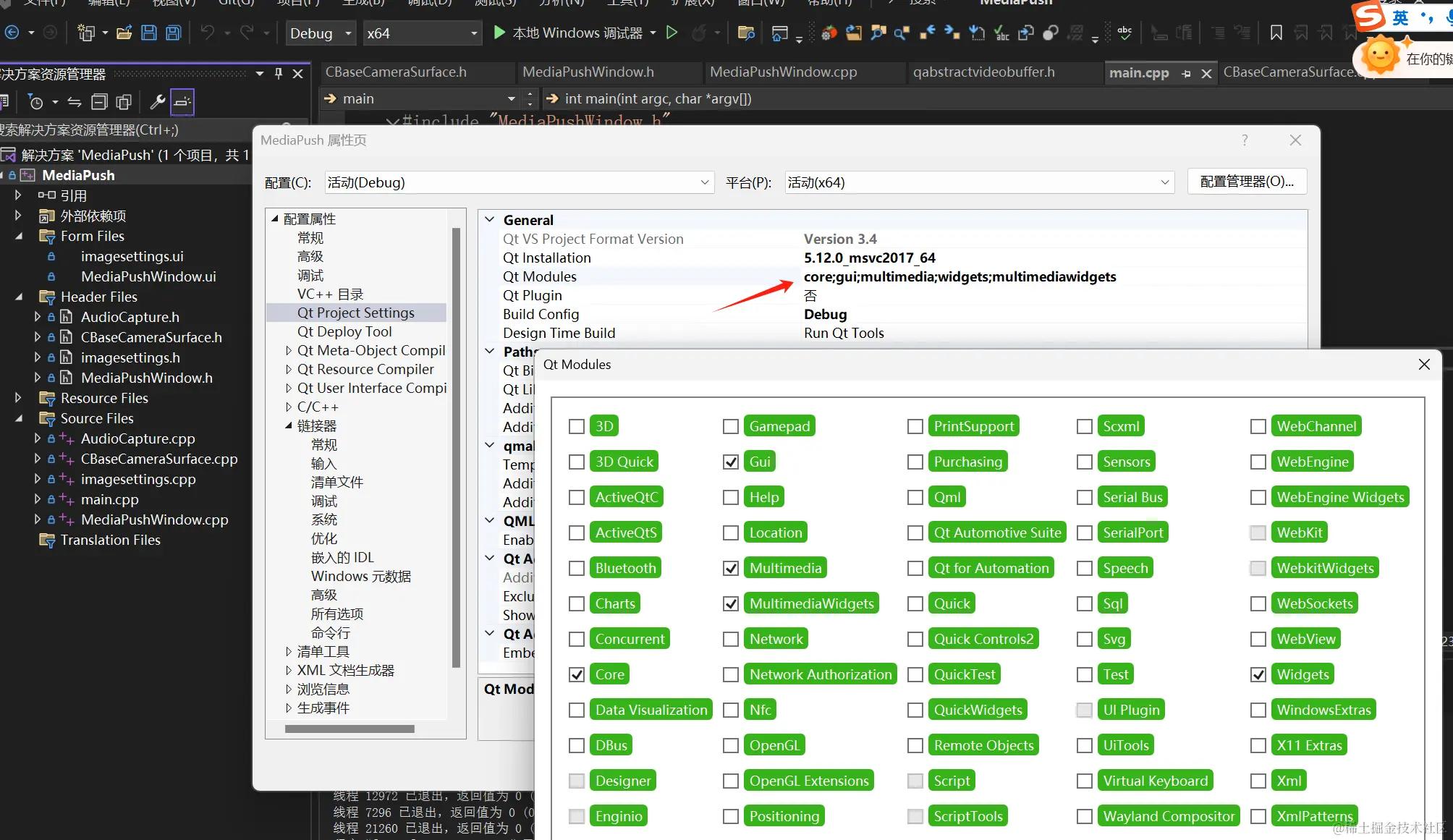Click show all files icon
The image size is (1453, 840).
[x=124, y=102]
